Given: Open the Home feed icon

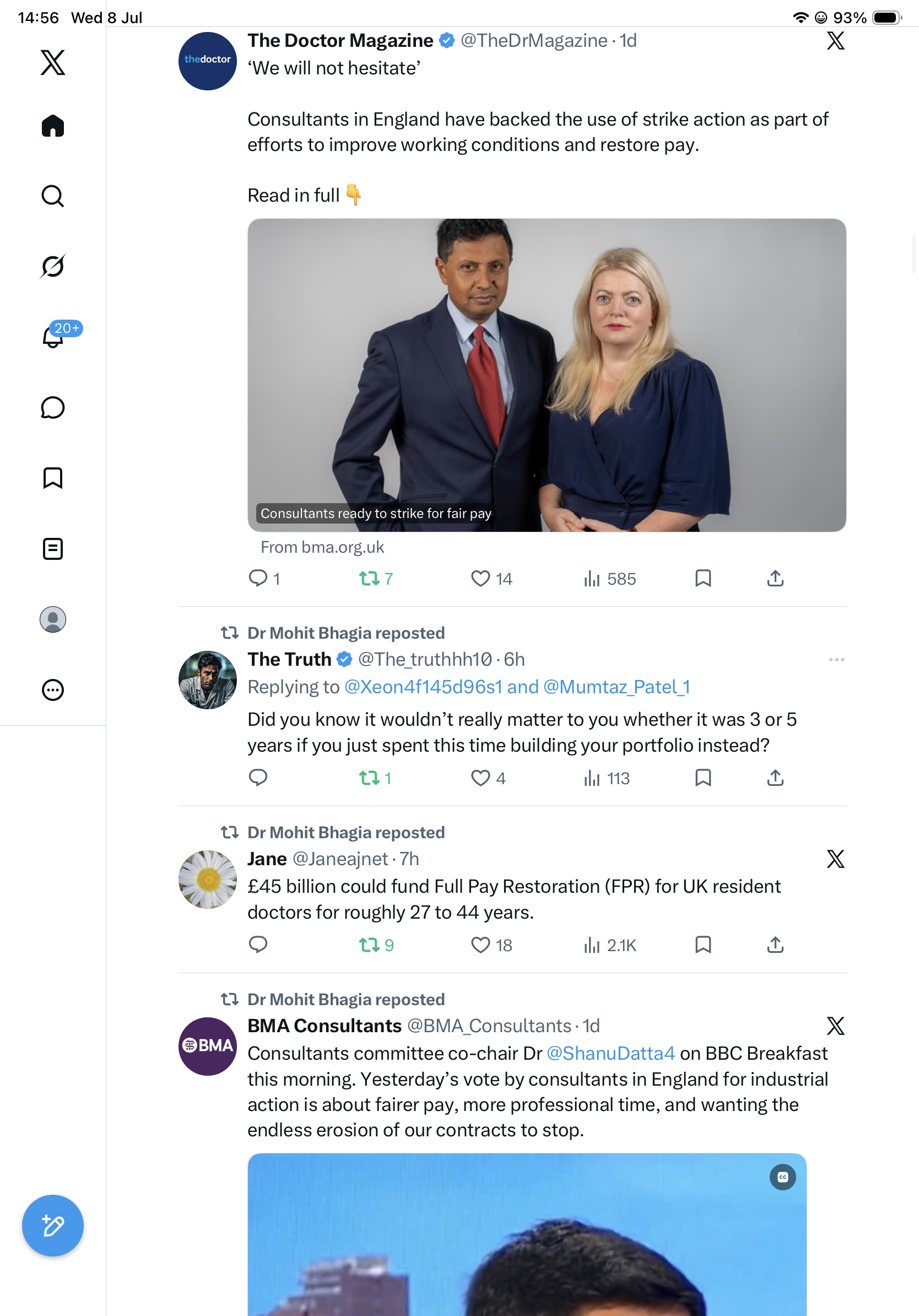Looking at the screenshot, I should tap(53, 126).
